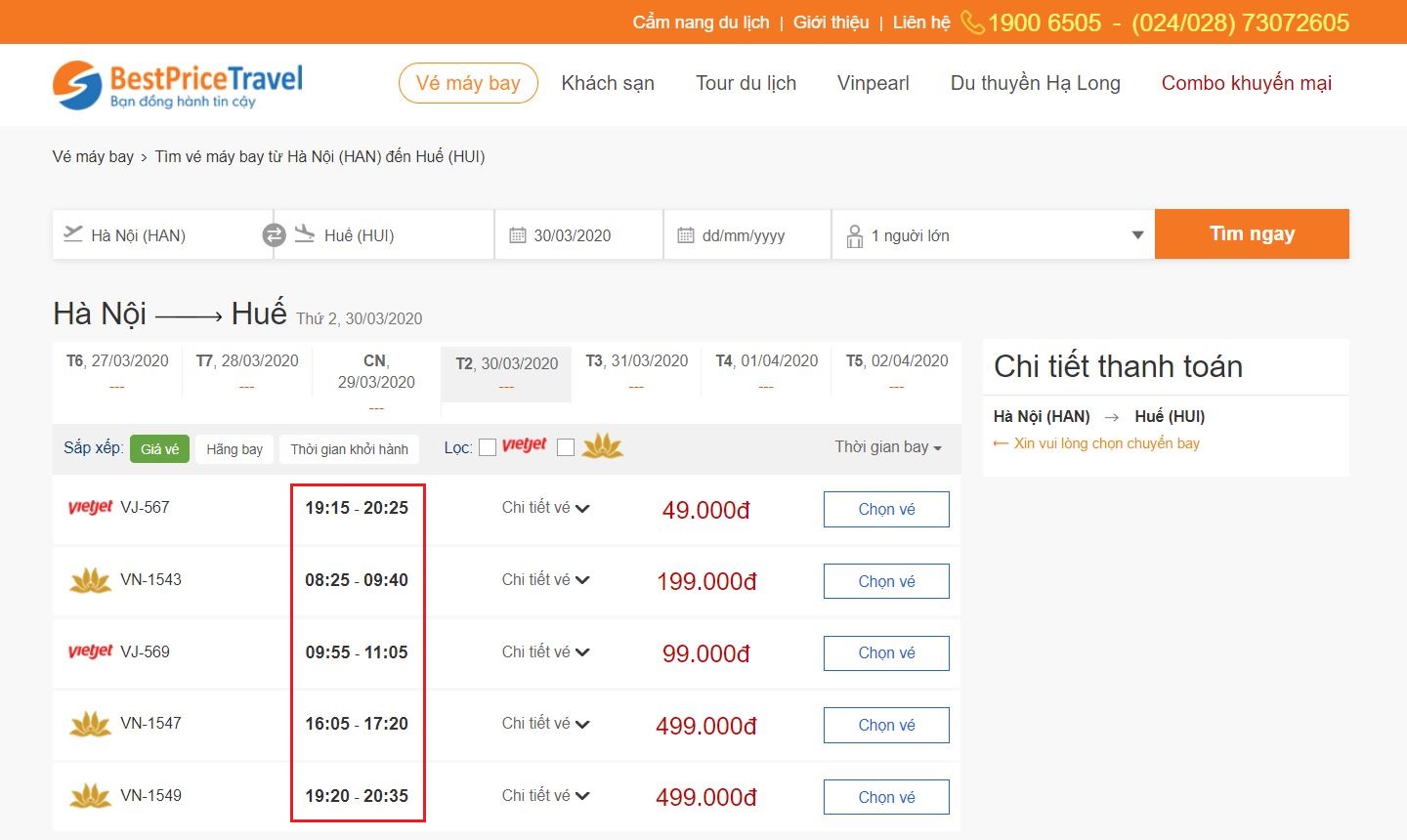
Task: Tick the Vietnam Airlines filter checkbox
Action: pyautogui.click(x=565, y=447)
